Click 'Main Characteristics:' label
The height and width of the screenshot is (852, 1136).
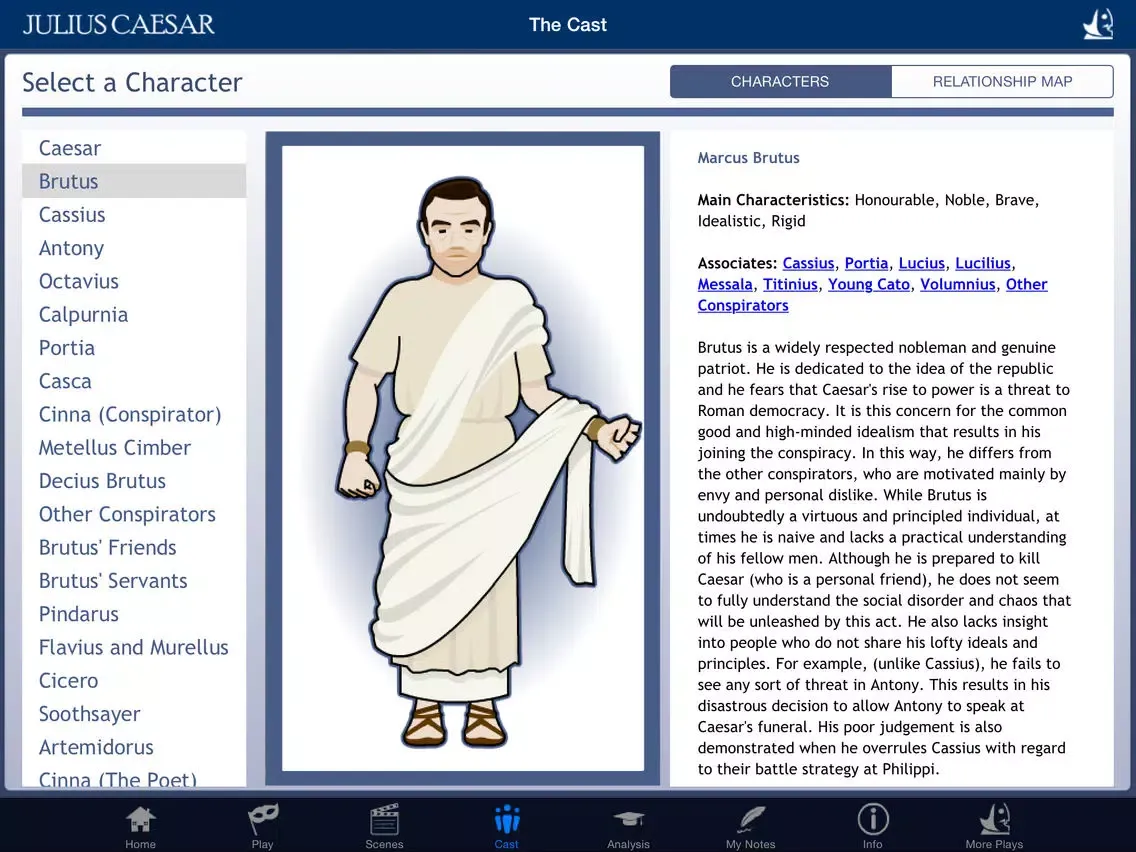[773, 200]
